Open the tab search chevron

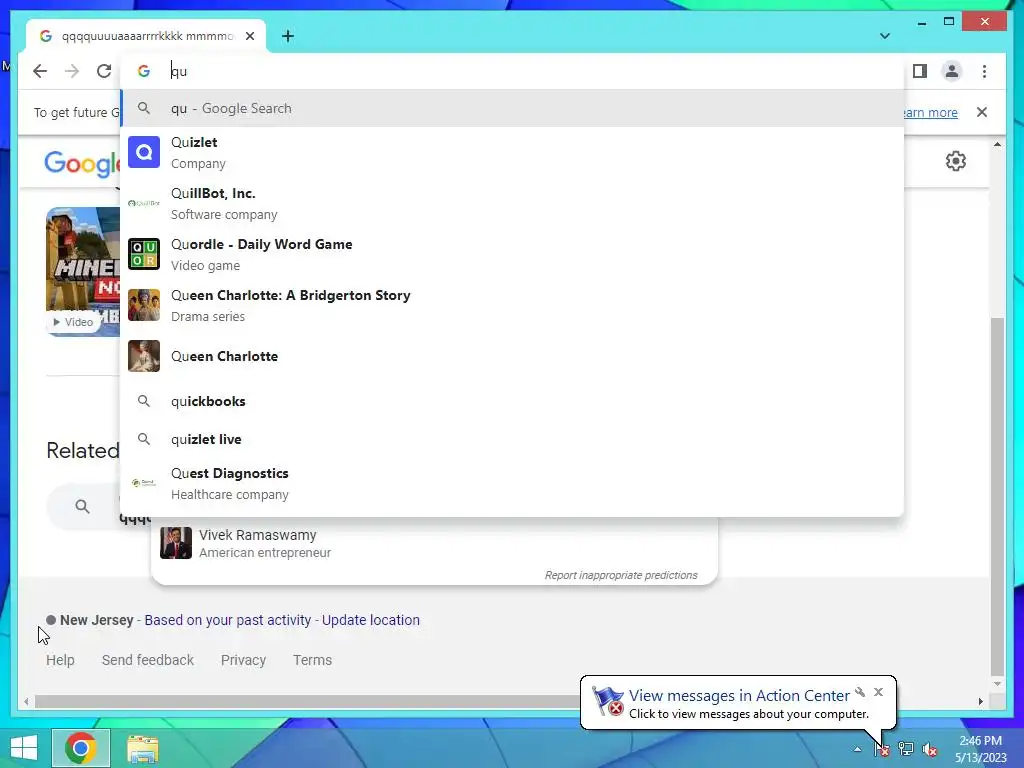pos(885,36)
